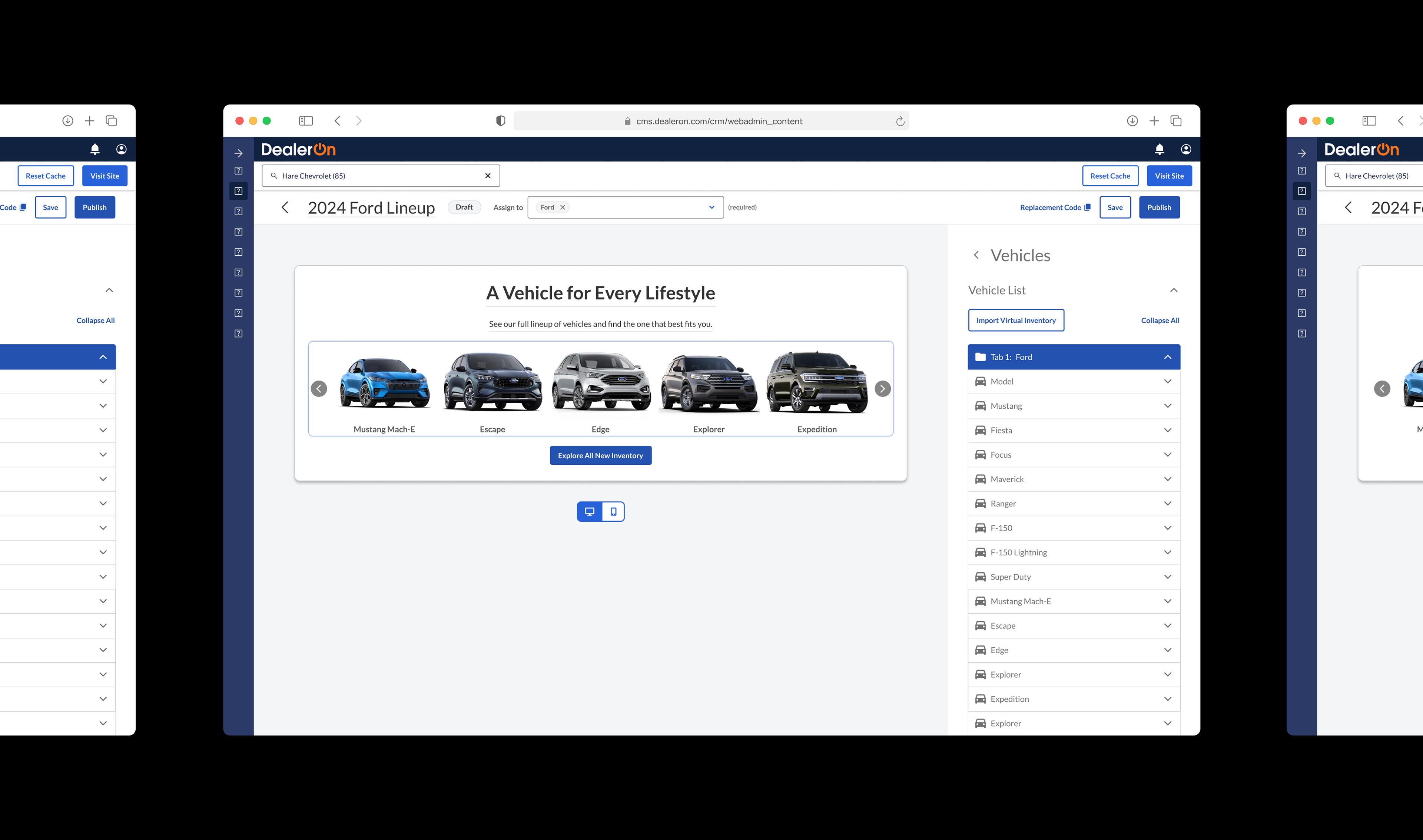The width and height of the screenshot is (1423, 840).
Task: Expand the Mustang row
Action: click(1167, 406)
